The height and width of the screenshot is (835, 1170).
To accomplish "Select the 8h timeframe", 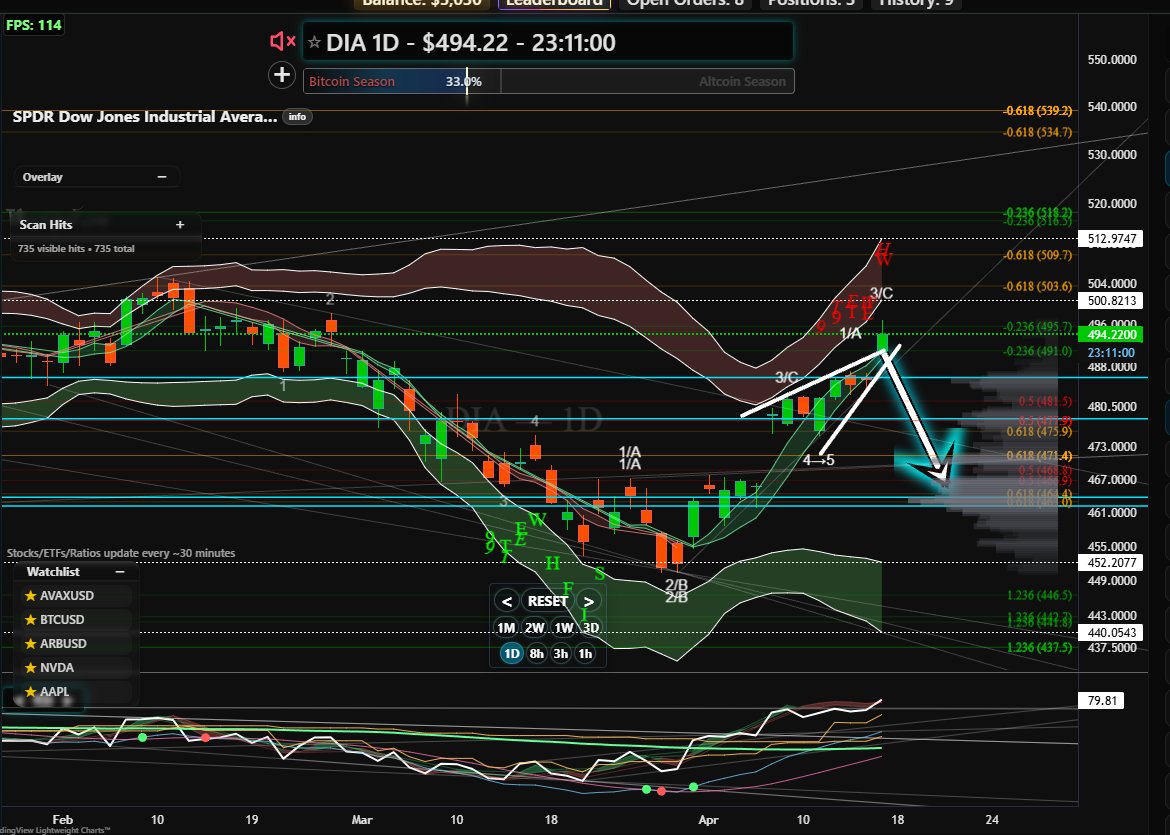I will (x=537, y=654).
